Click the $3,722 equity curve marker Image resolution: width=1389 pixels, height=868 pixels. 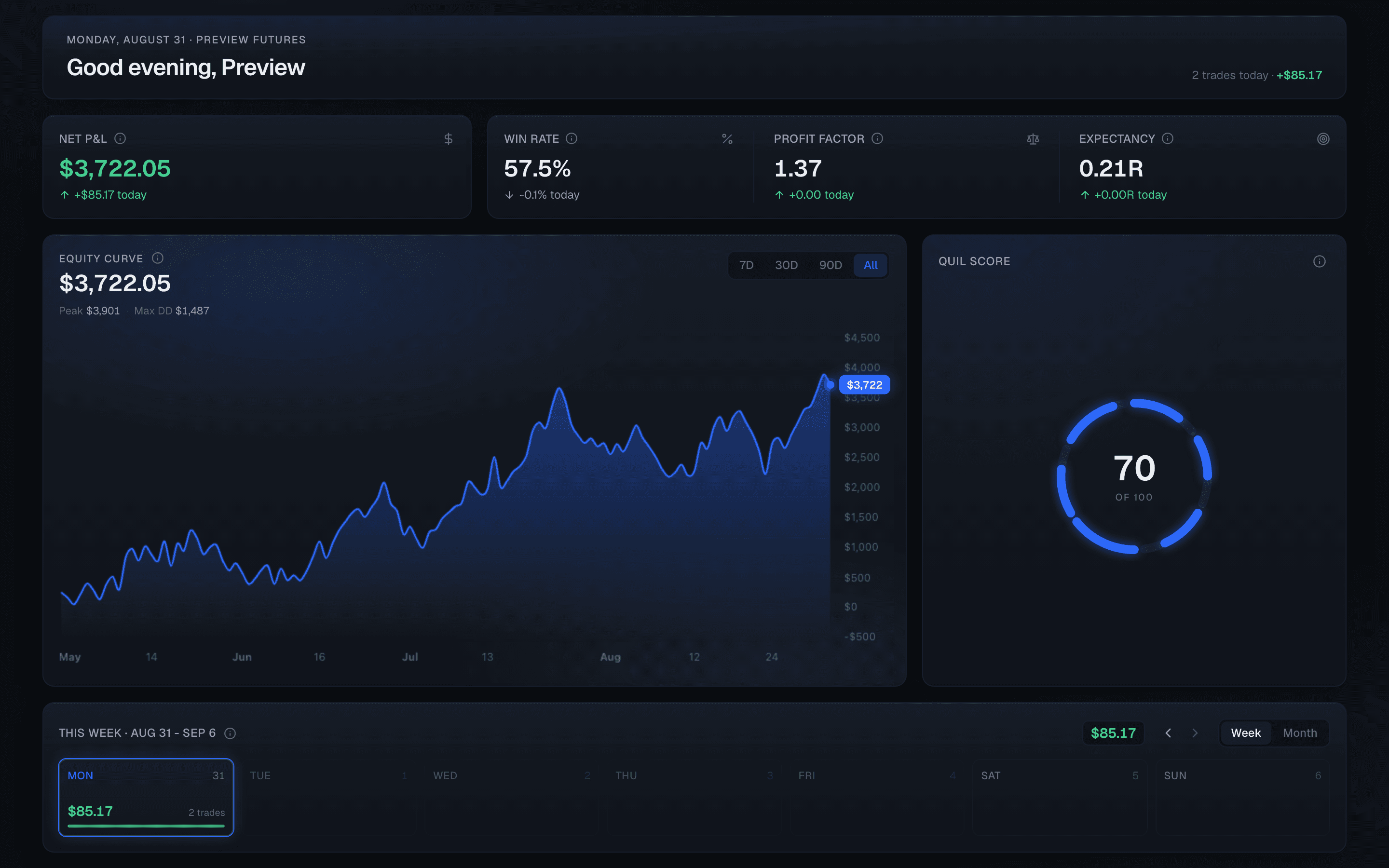864,385
